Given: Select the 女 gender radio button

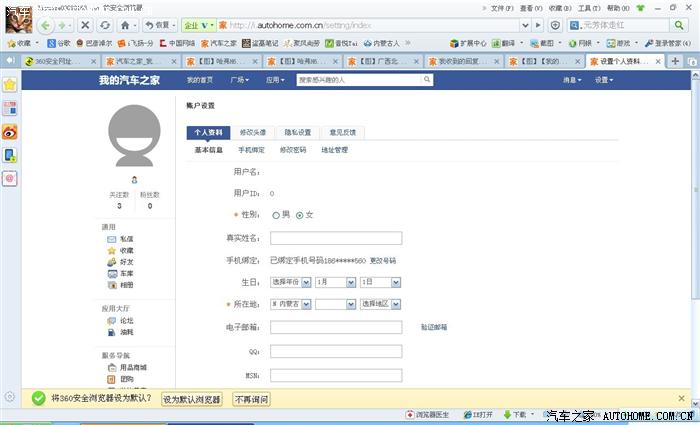Looking at the screenshot, I should click(x=299, y=215).
